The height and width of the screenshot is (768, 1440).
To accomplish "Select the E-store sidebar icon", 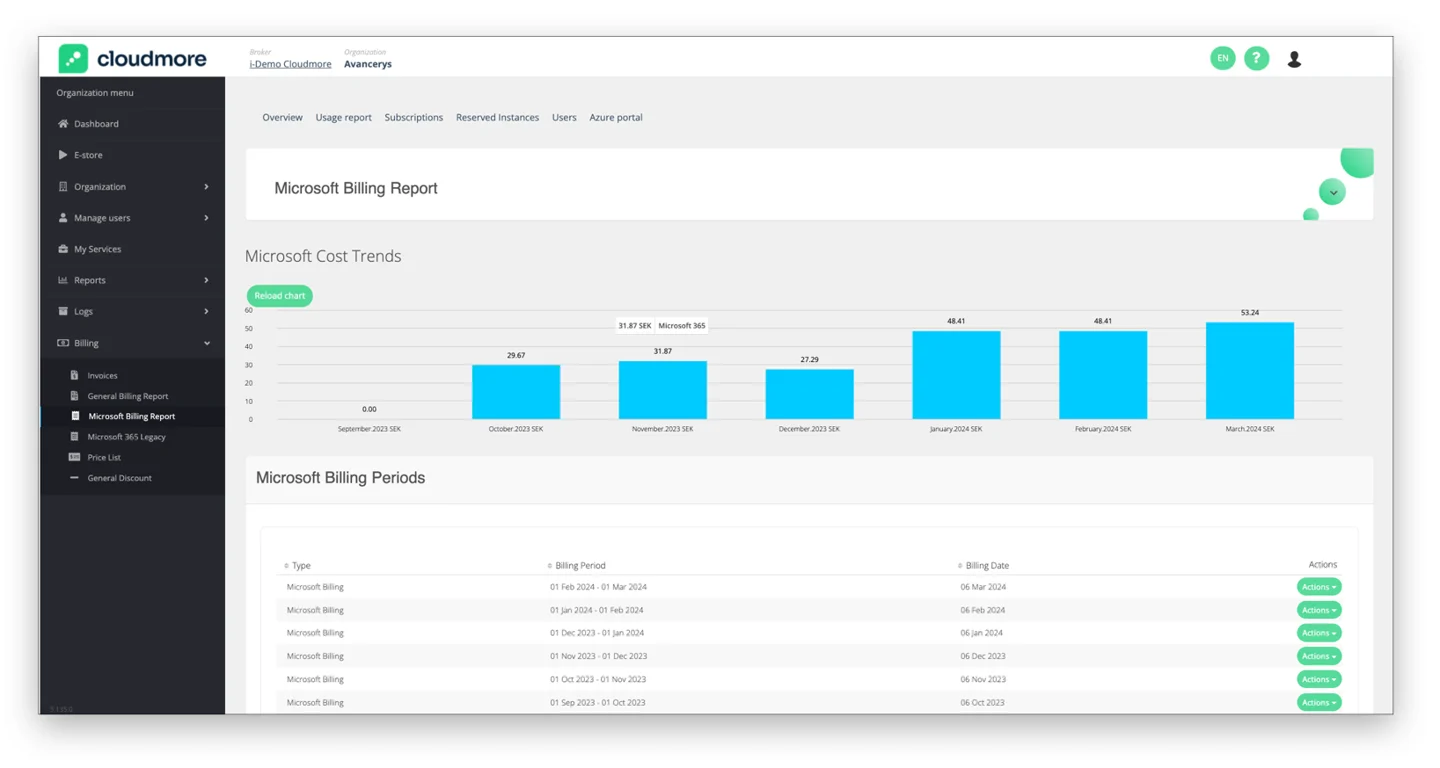I will click(x=62, y=155).
